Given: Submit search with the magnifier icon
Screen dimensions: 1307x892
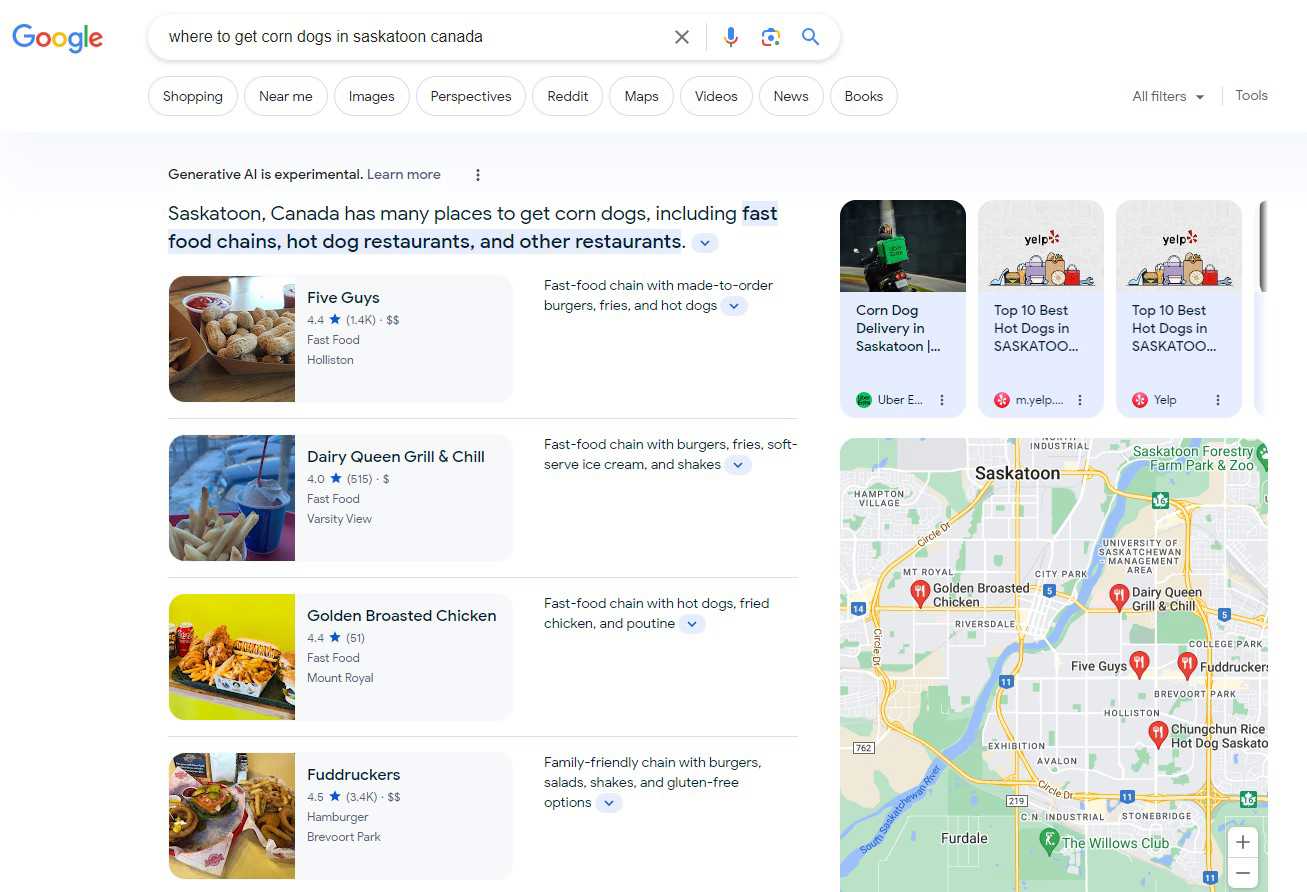Looking at the screenshot, I should tap(810, 37).
